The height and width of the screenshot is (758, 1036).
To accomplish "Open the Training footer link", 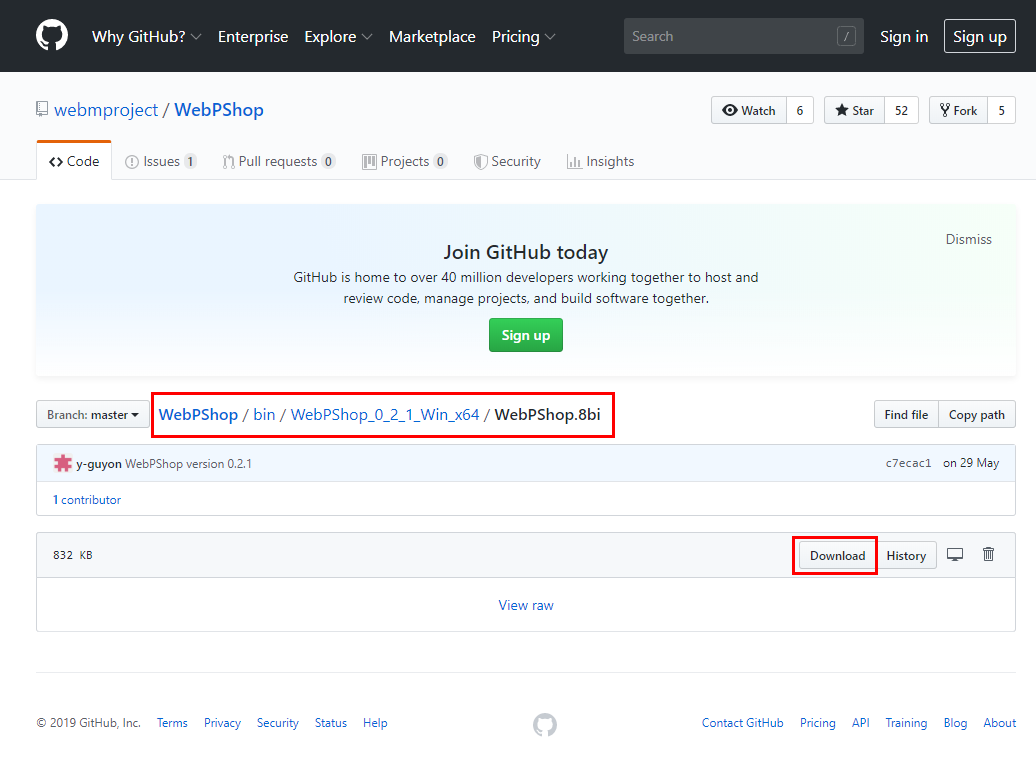I will 906,723.
